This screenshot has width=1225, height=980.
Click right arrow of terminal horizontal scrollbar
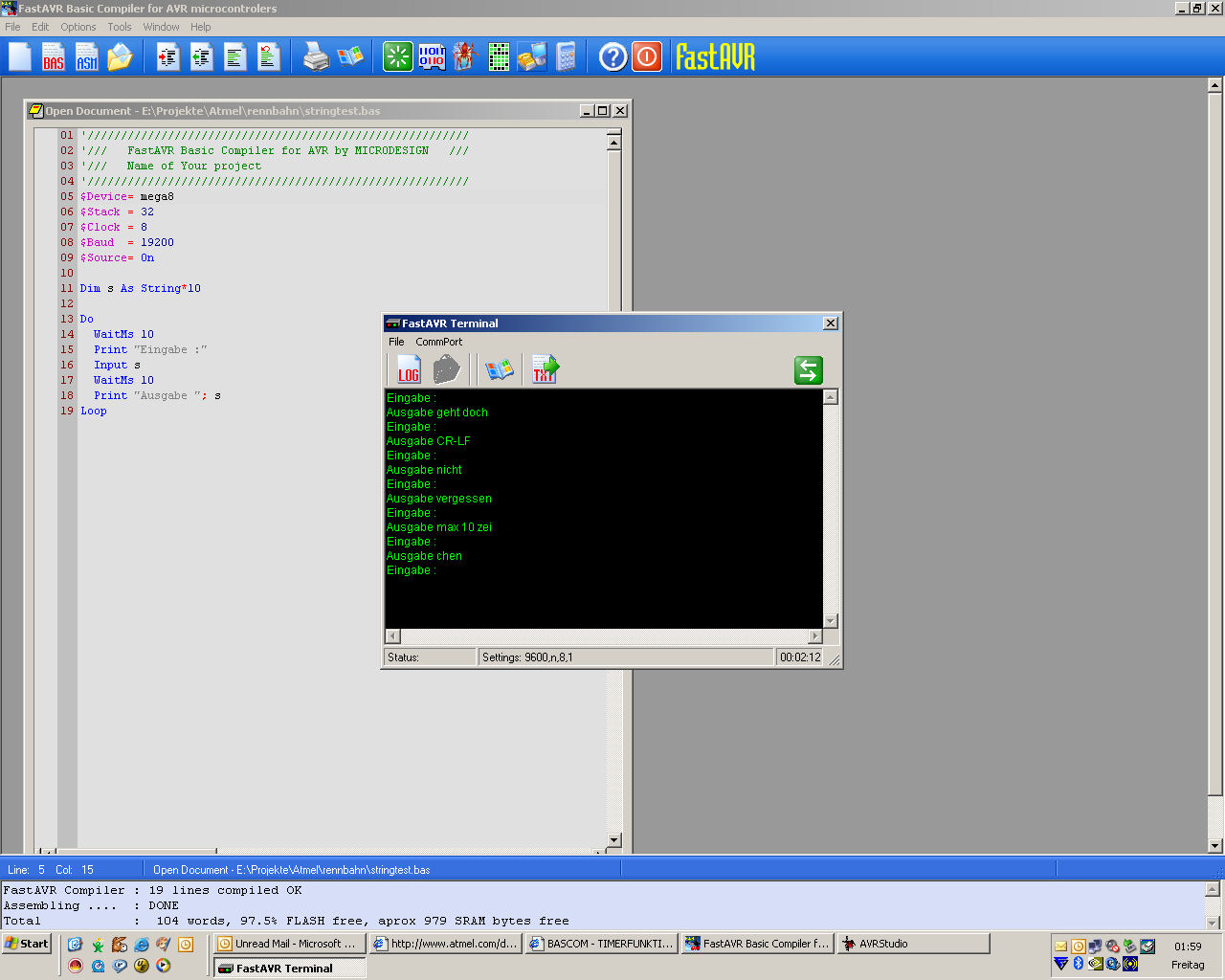[815, 636]
